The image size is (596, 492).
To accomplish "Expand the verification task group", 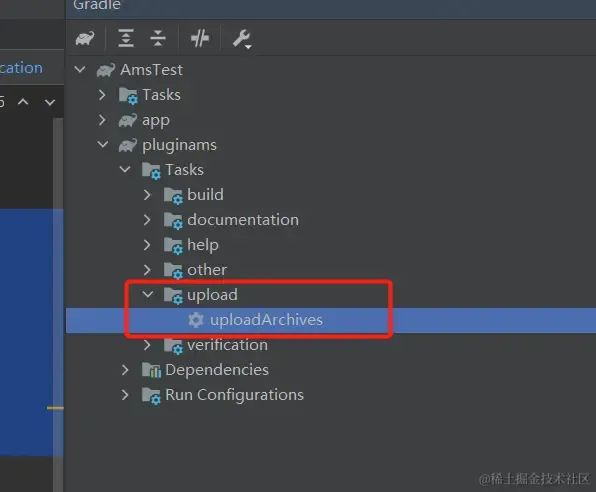I will tap(147, 345).
